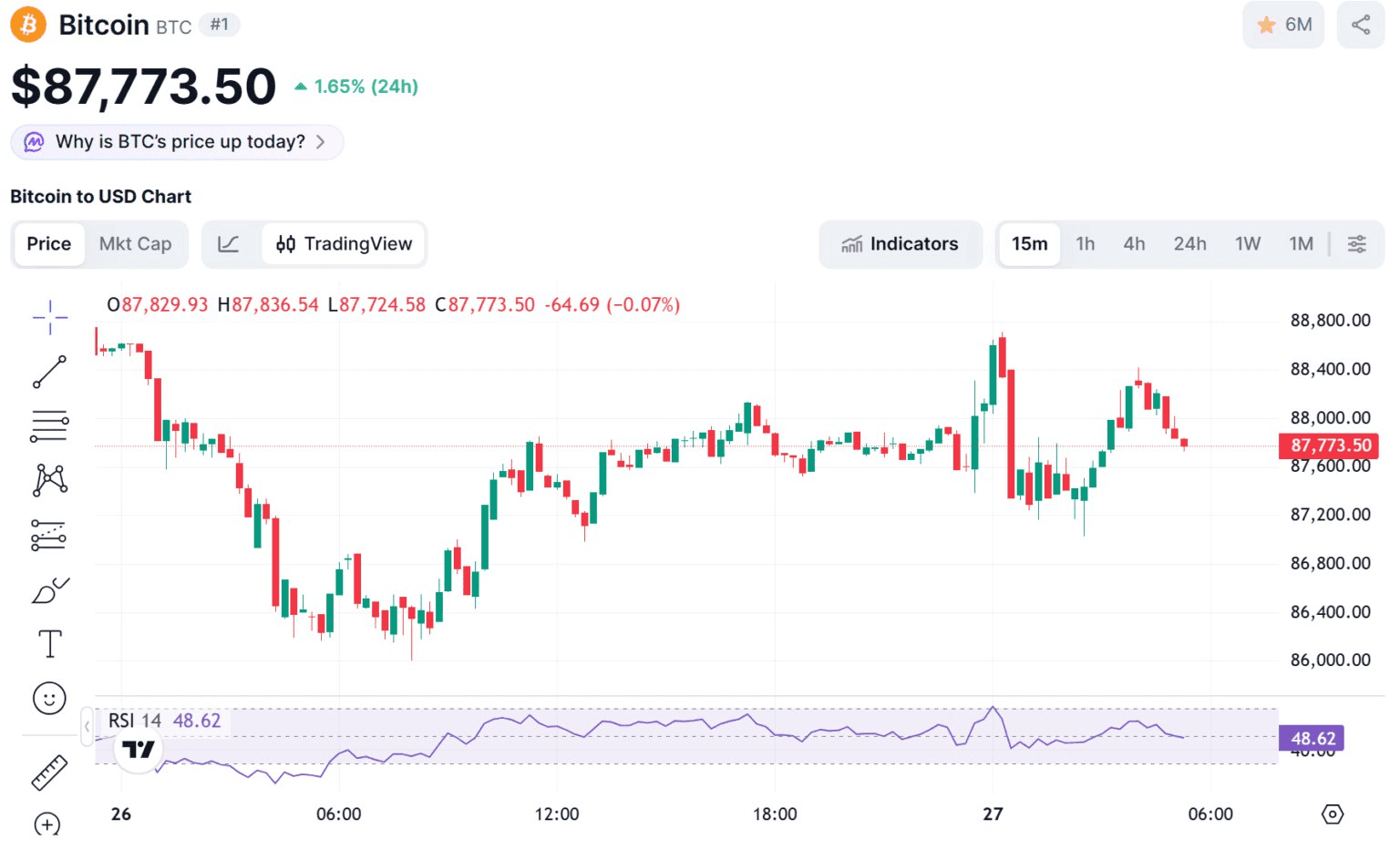This screenshot has height=850, width=1400.
Task: Select the ruler measure tool
Action: tap(50, 773)
